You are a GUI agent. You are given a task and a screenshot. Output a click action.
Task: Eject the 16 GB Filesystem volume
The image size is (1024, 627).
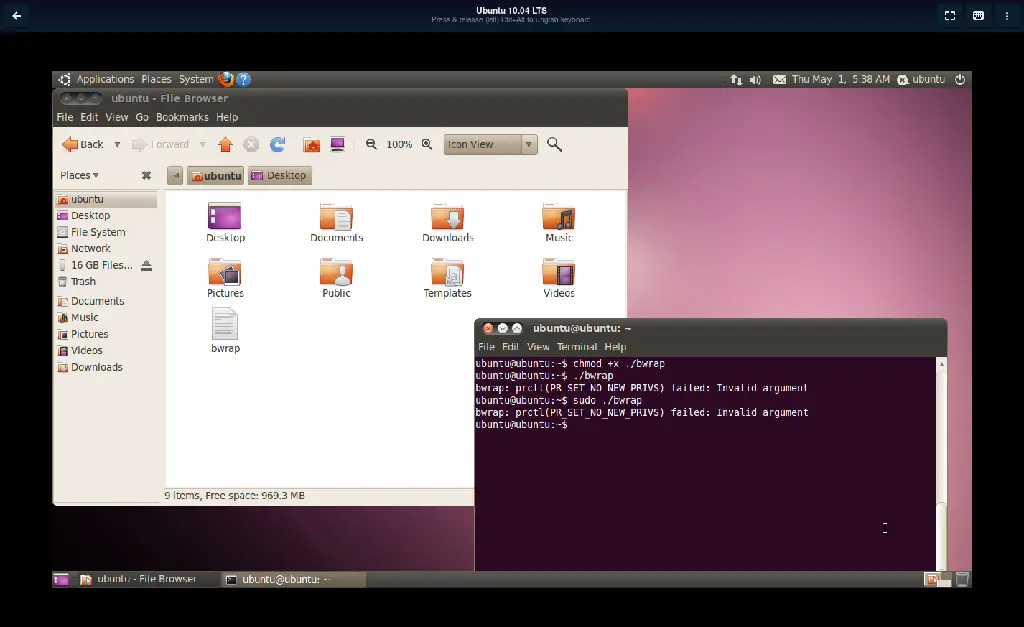pos(146,265)
